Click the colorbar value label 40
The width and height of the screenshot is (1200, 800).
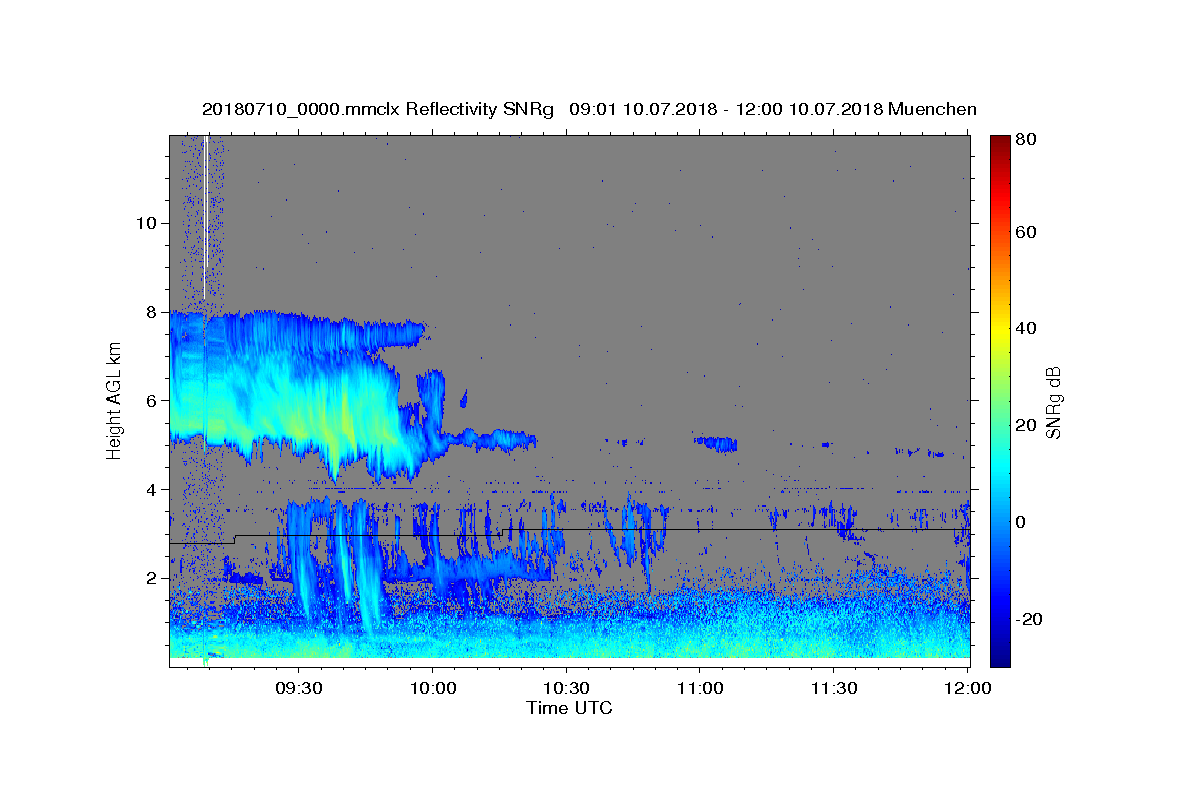[1026, 328]
